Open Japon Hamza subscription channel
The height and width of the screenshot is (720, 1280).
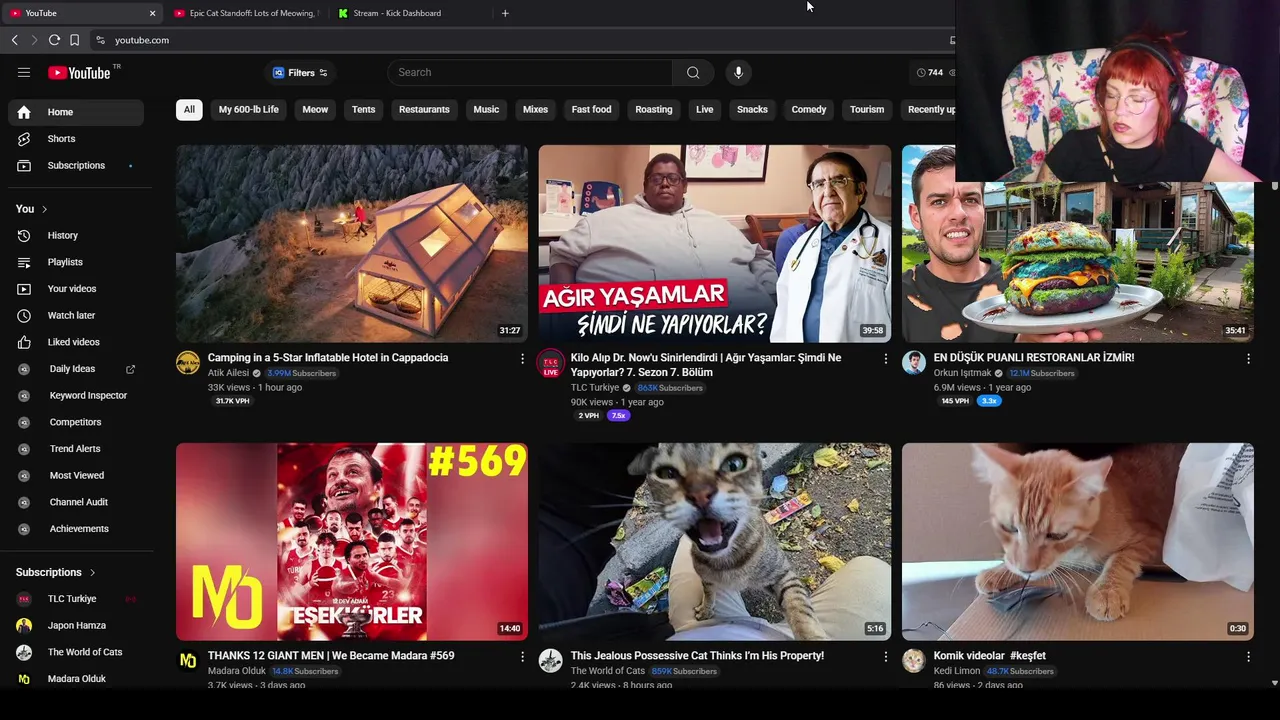tap(76, 625)
